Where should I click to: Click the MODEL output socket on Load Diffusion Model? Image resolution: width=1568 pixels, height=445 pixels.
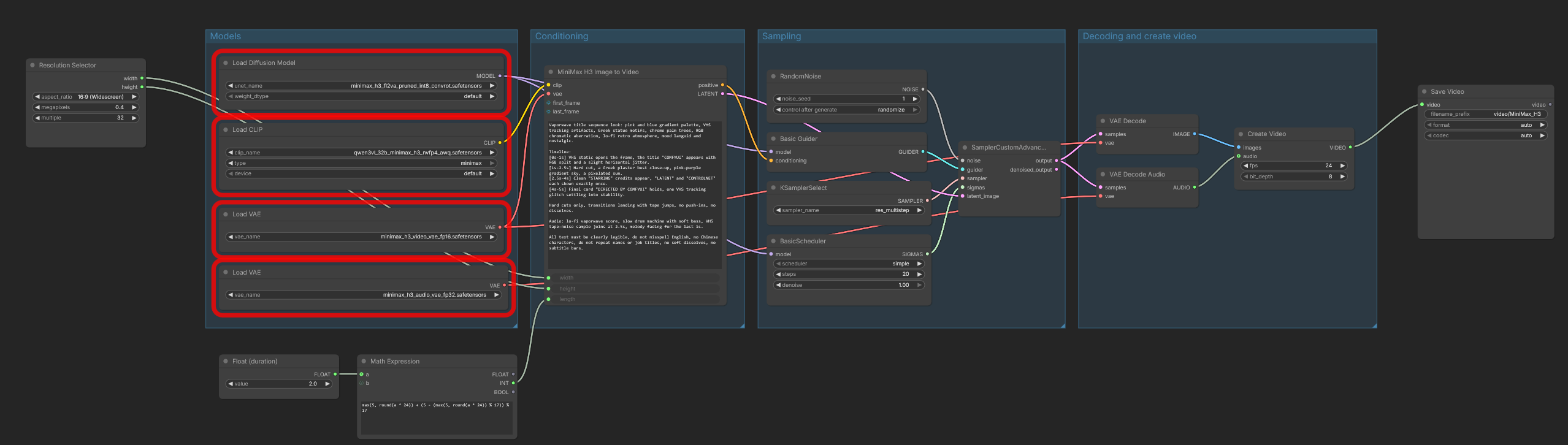tap(500, 76)
